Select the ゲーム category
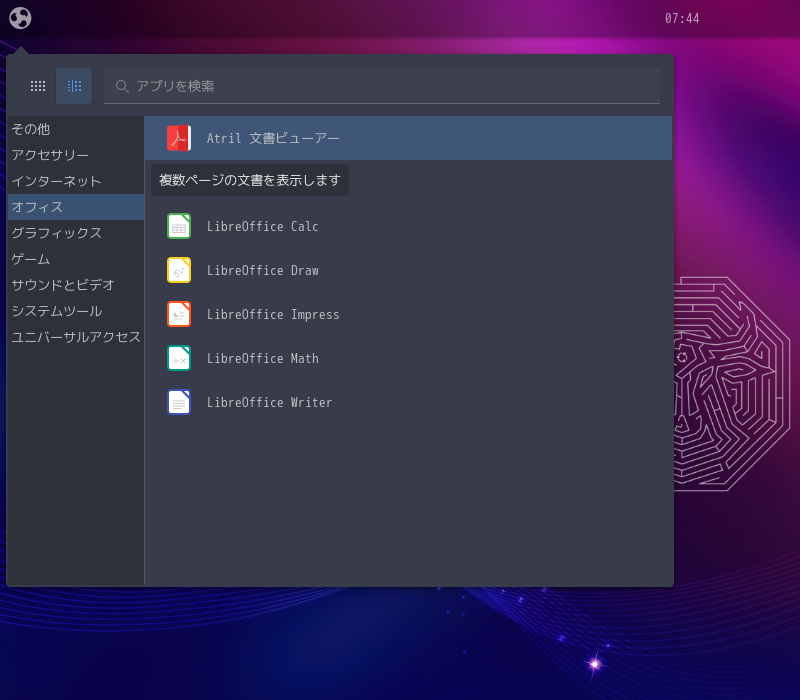Screen dimensions: 800x700 click(76, 259)
